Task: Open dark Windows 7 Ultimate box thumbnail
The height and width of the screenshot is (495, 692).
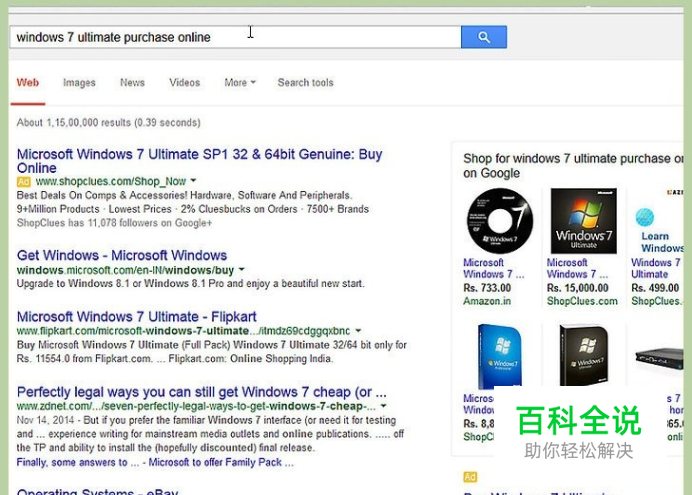Action: (x=583, y=356)
